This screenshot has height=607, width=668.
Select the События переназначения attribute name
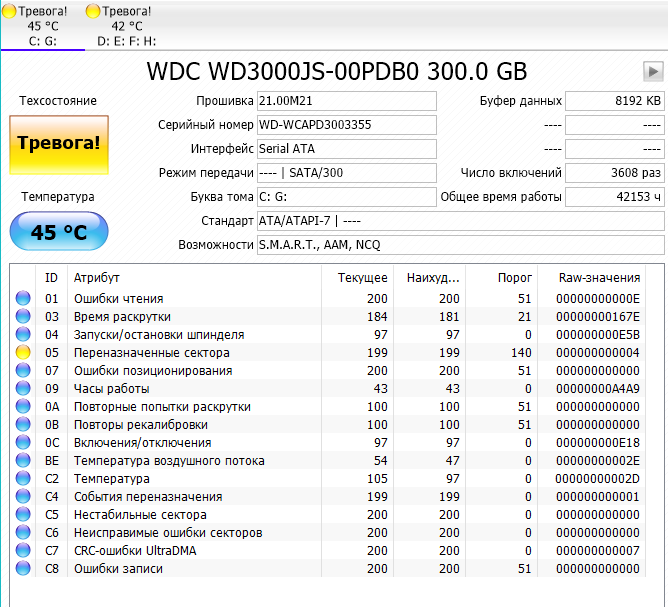point(148,497)
